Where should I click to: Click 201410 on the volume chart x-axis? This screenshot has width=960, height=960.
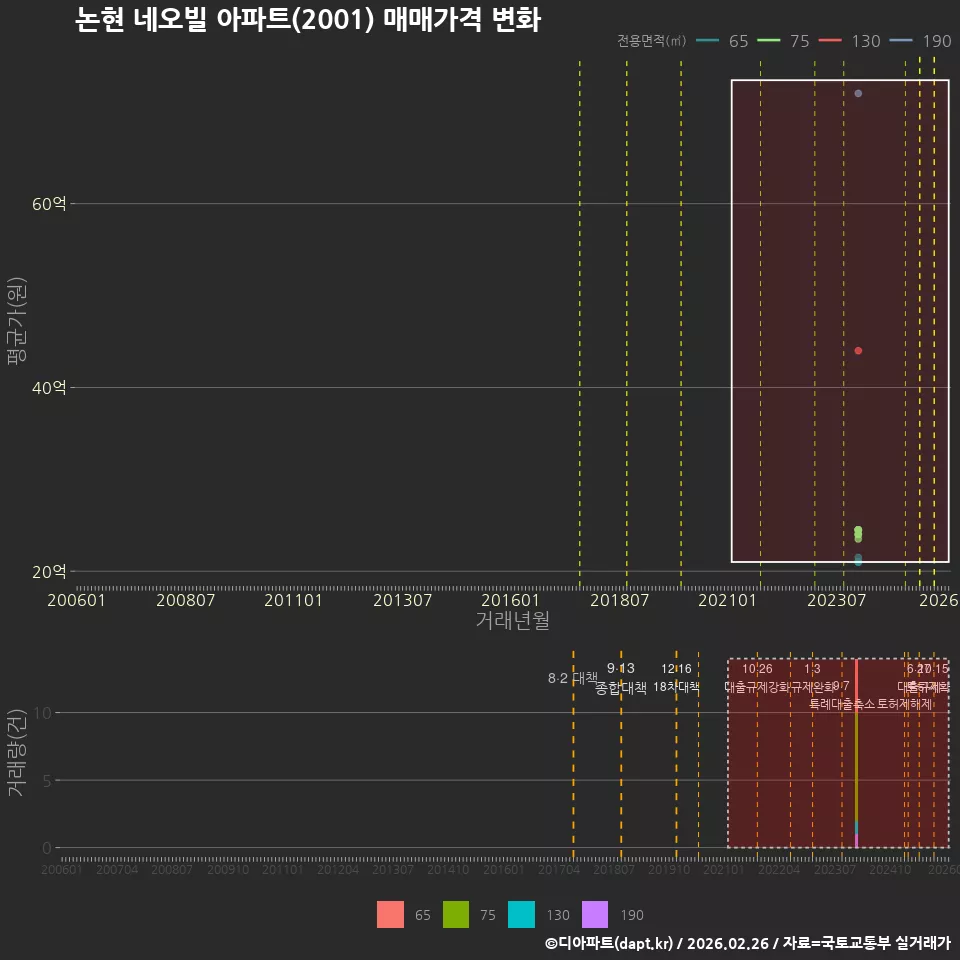click(448, 869)
